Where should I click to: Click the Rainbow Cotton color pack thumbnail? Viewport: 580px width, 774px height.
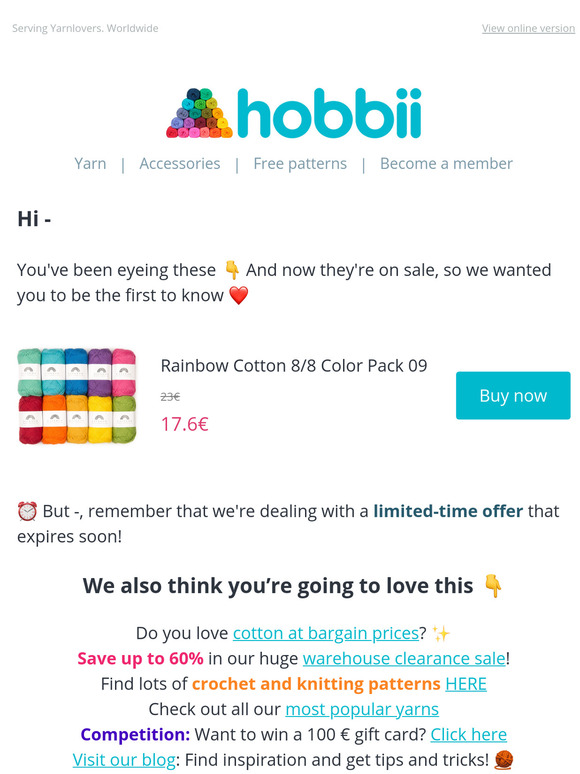[77, 396]
